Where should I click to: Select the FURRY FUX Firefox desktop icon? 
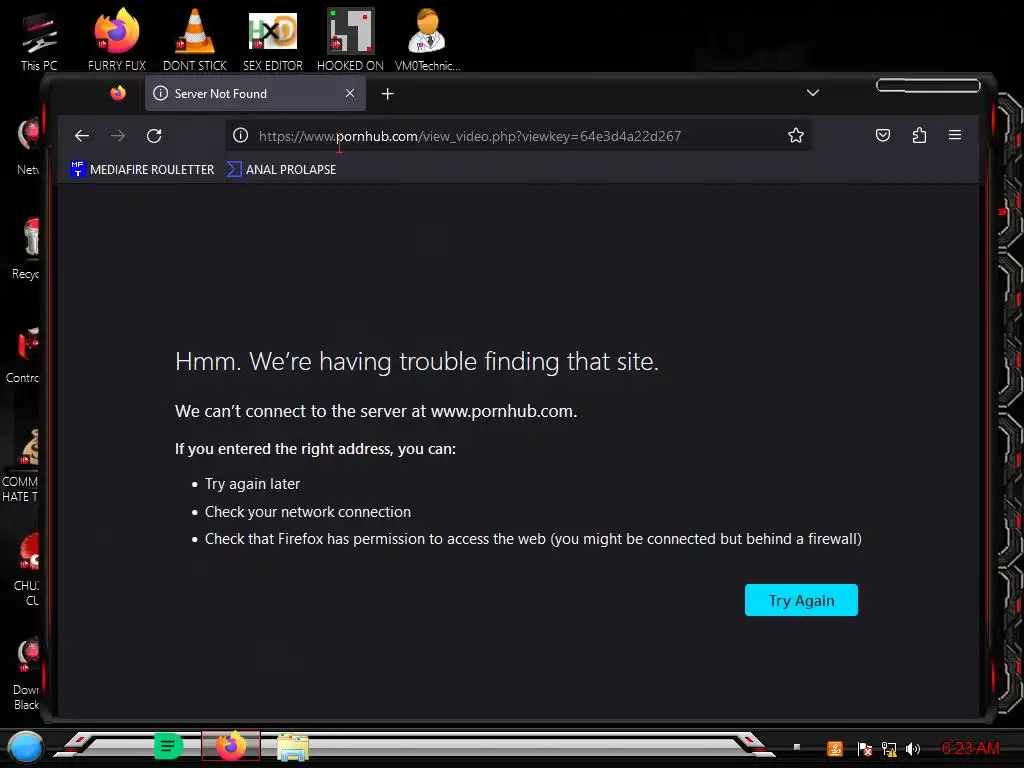[117, 40]
